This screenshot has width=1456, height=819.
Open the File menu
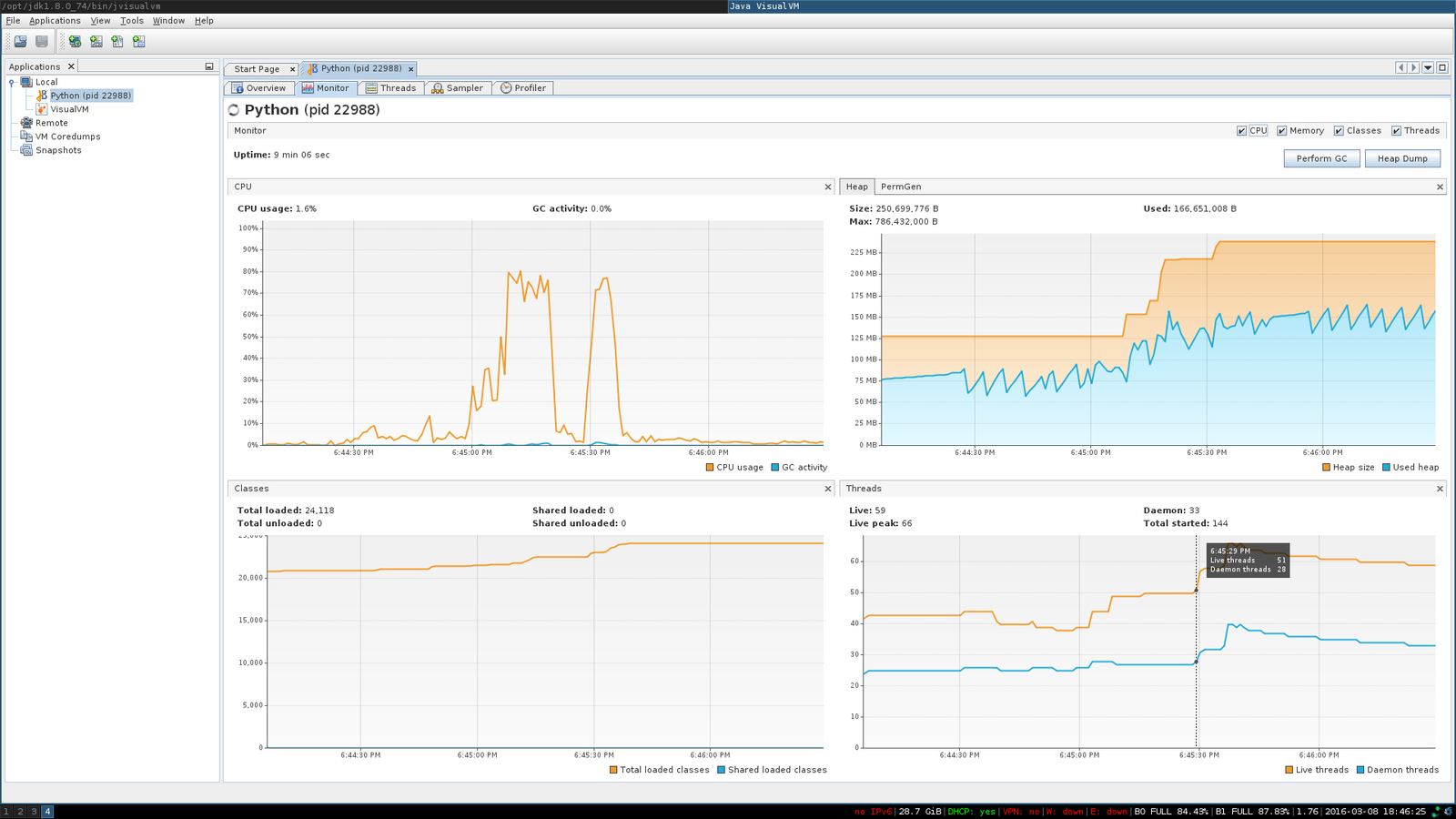tap(13, 20)
